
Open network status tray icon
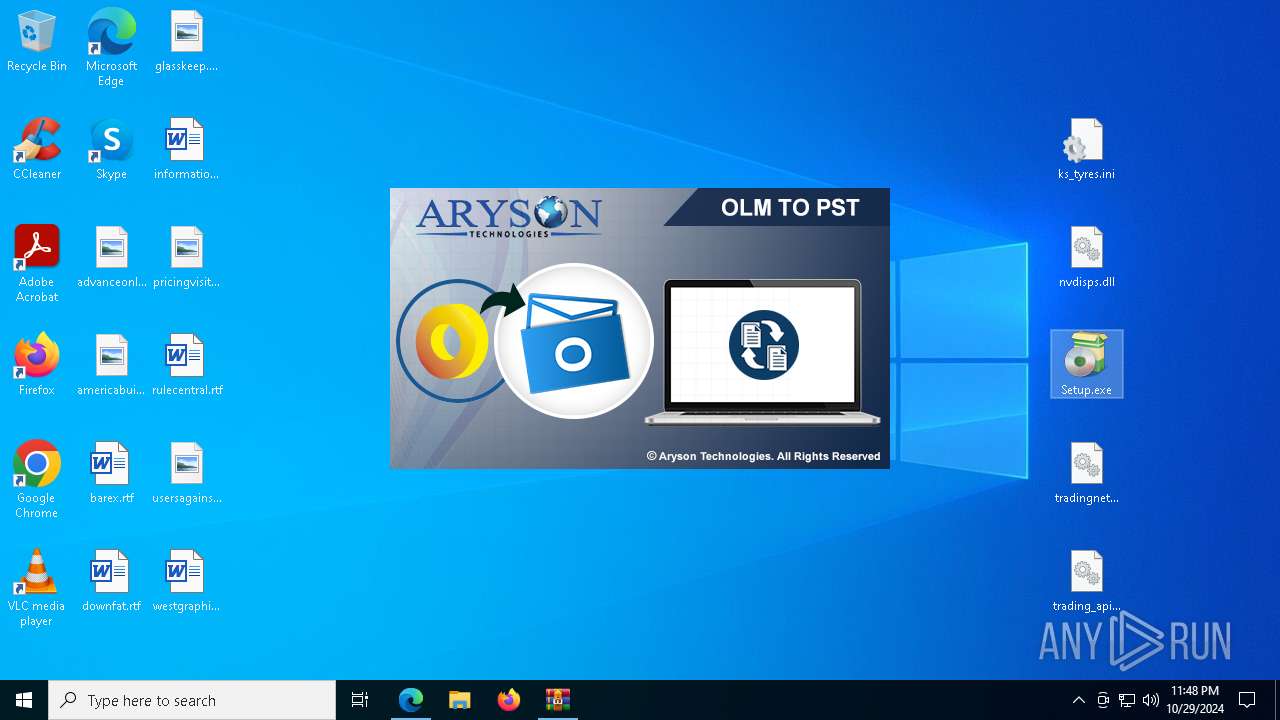pyautogui.click(x=1127, y=700)
